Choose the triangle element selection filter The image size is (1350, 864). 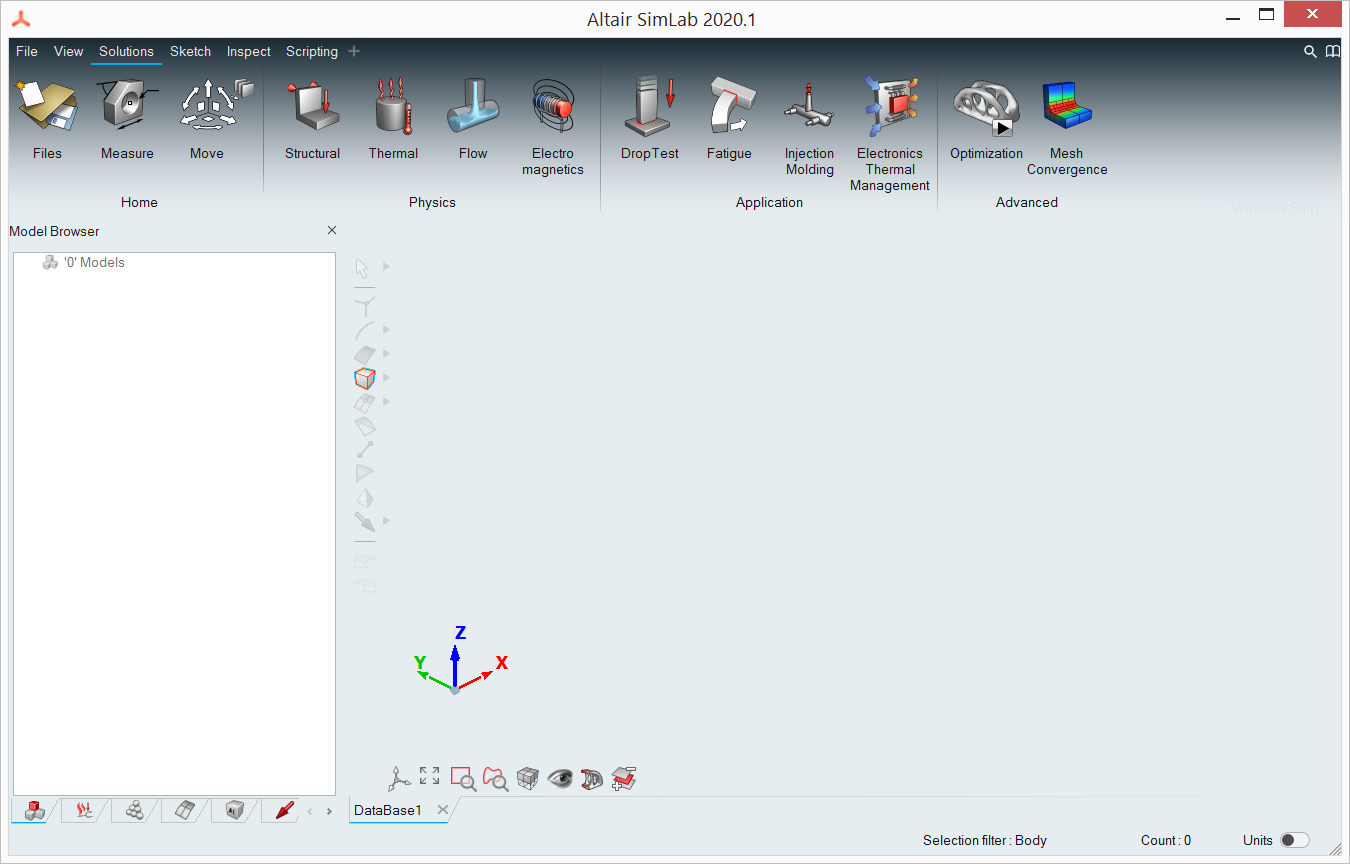(x=365, y=473)
